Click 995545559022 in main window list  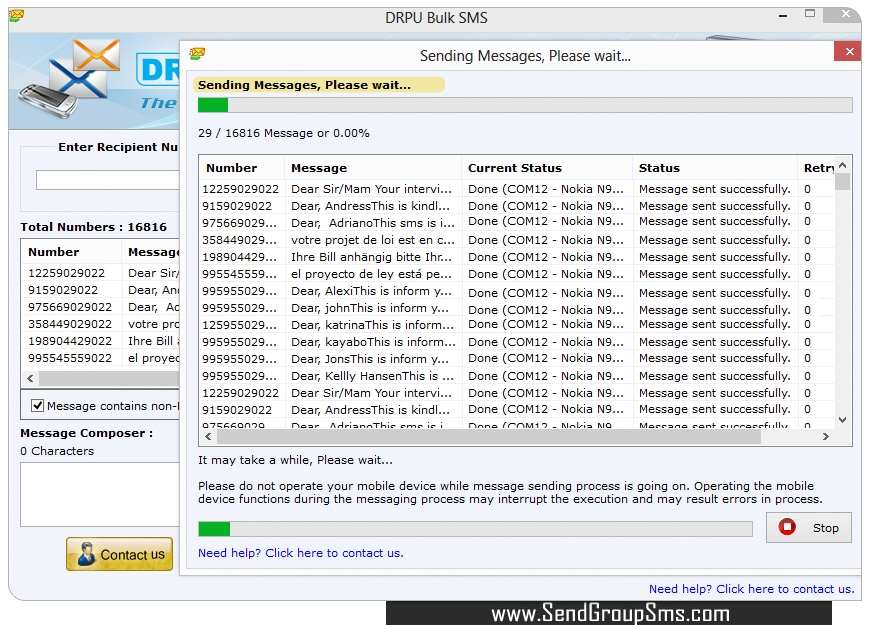[70, 358]
